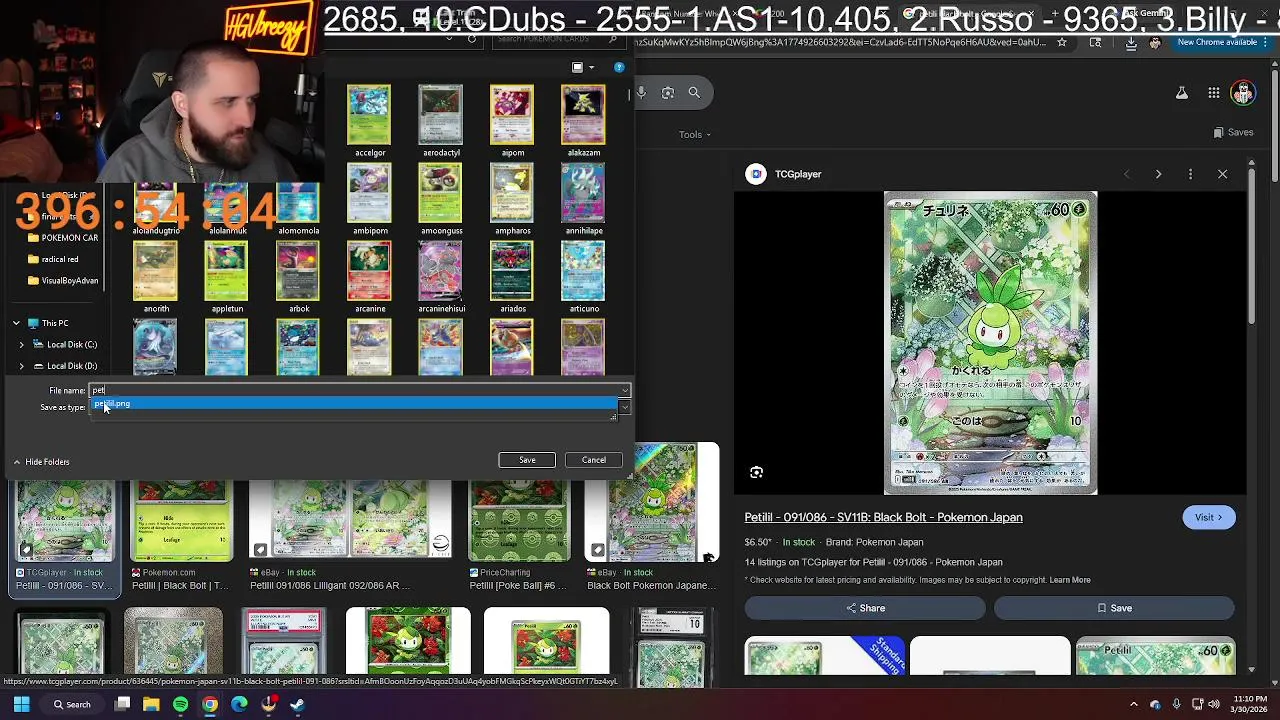Screen dimensions: 1280x720
Task: Click the magnifier search icon in Google search box
Action: [694, 92]
